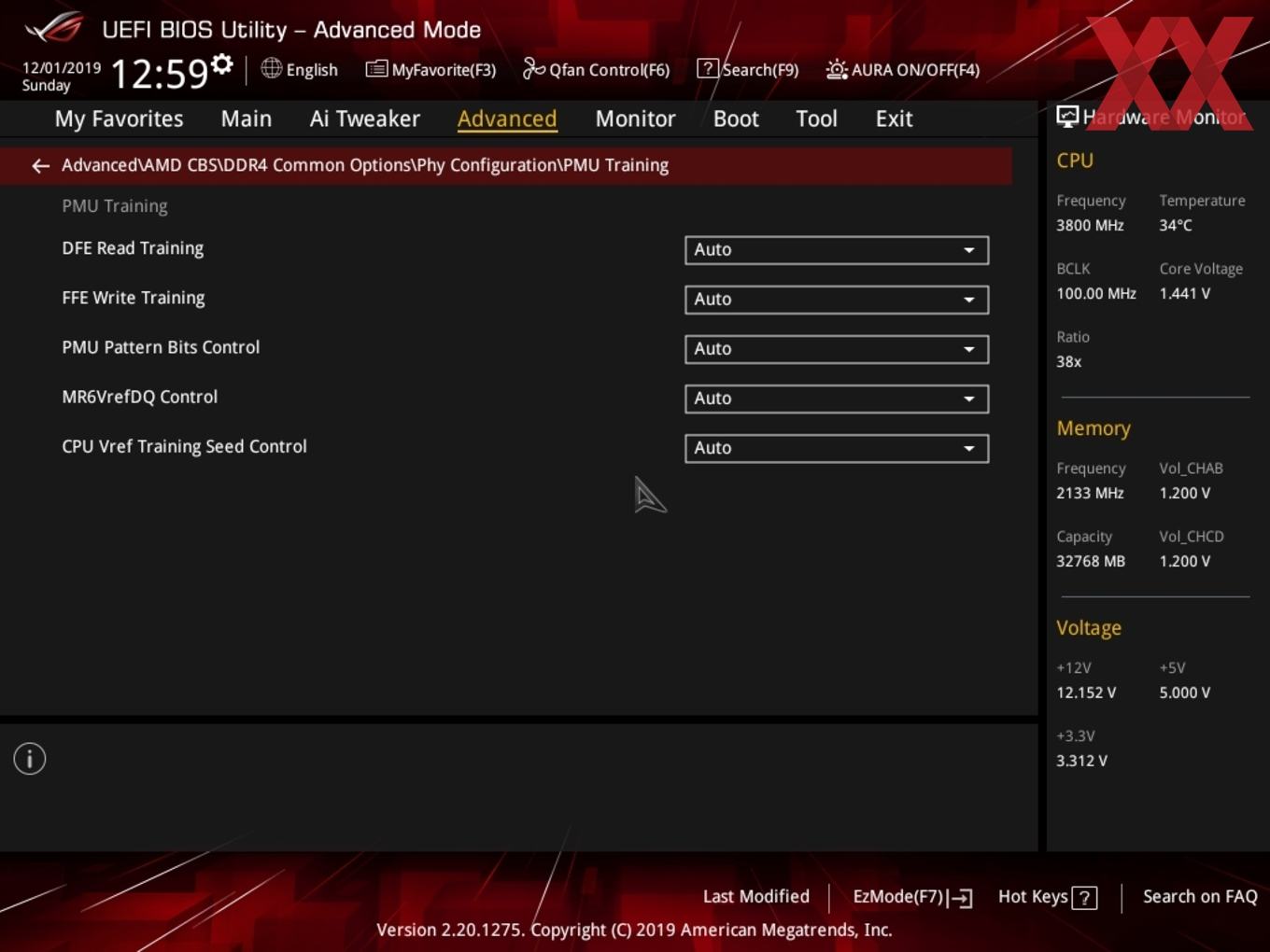1270x952 pixels.
Task: Click the Qfan Control fan icon
Action: [x=533, y=68]
